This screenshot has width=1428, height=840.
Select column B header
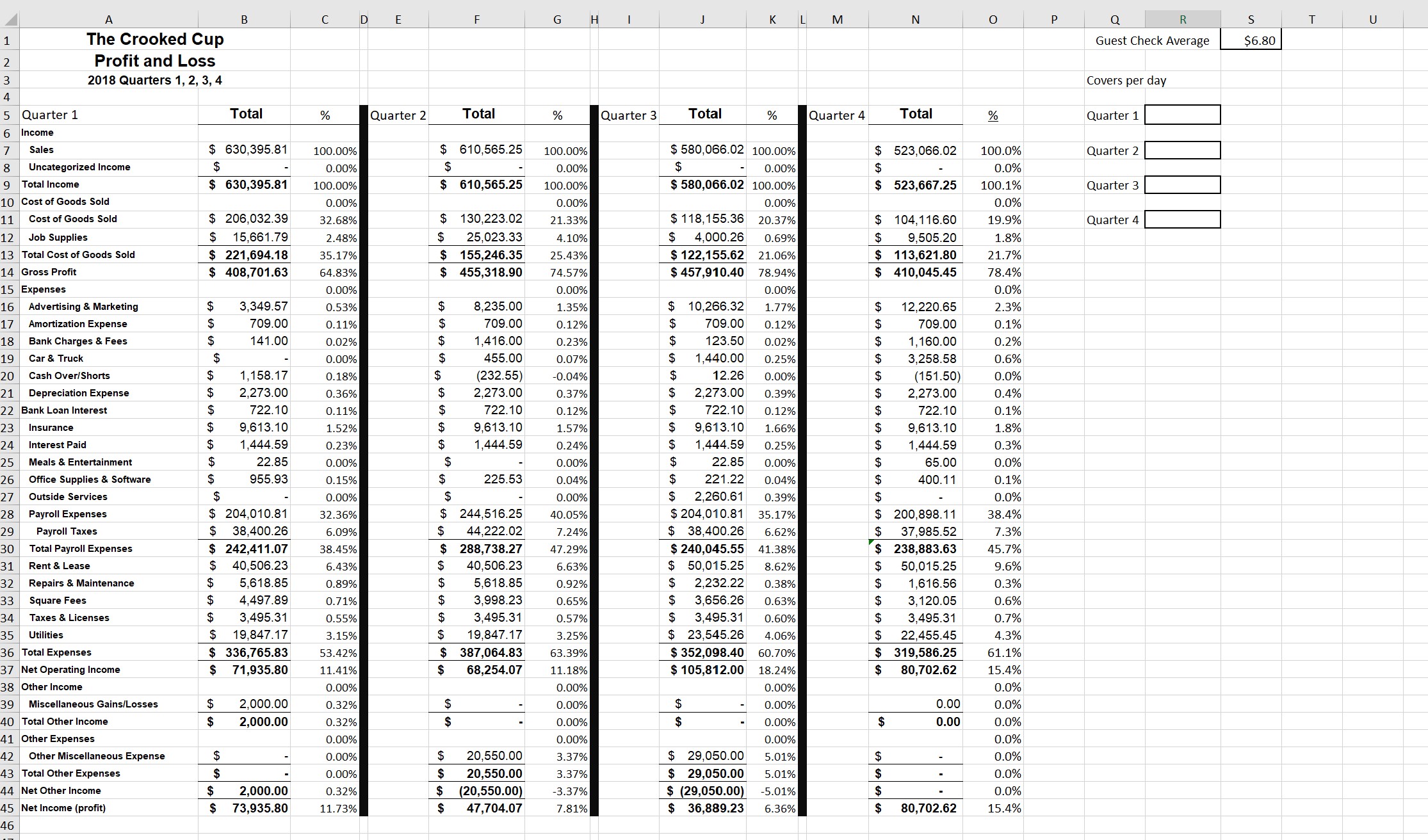point(244,20)
